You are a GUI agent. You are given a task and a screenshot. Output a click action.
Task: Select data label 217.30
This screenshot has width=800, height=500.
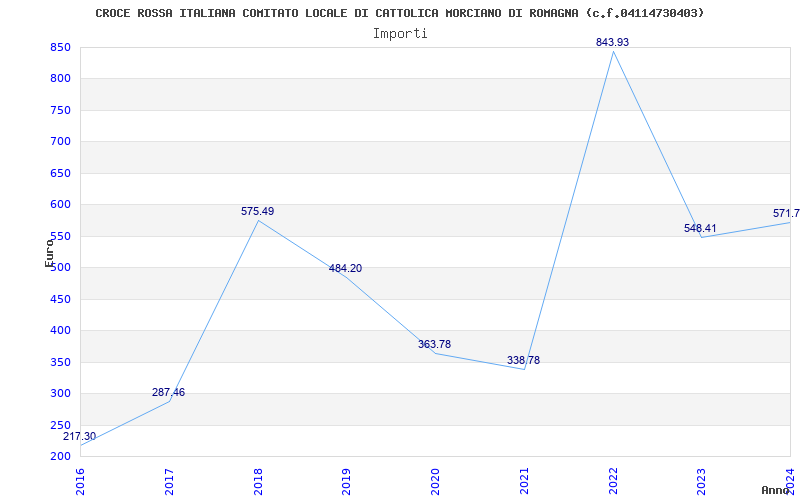click(x=79, y=436)
